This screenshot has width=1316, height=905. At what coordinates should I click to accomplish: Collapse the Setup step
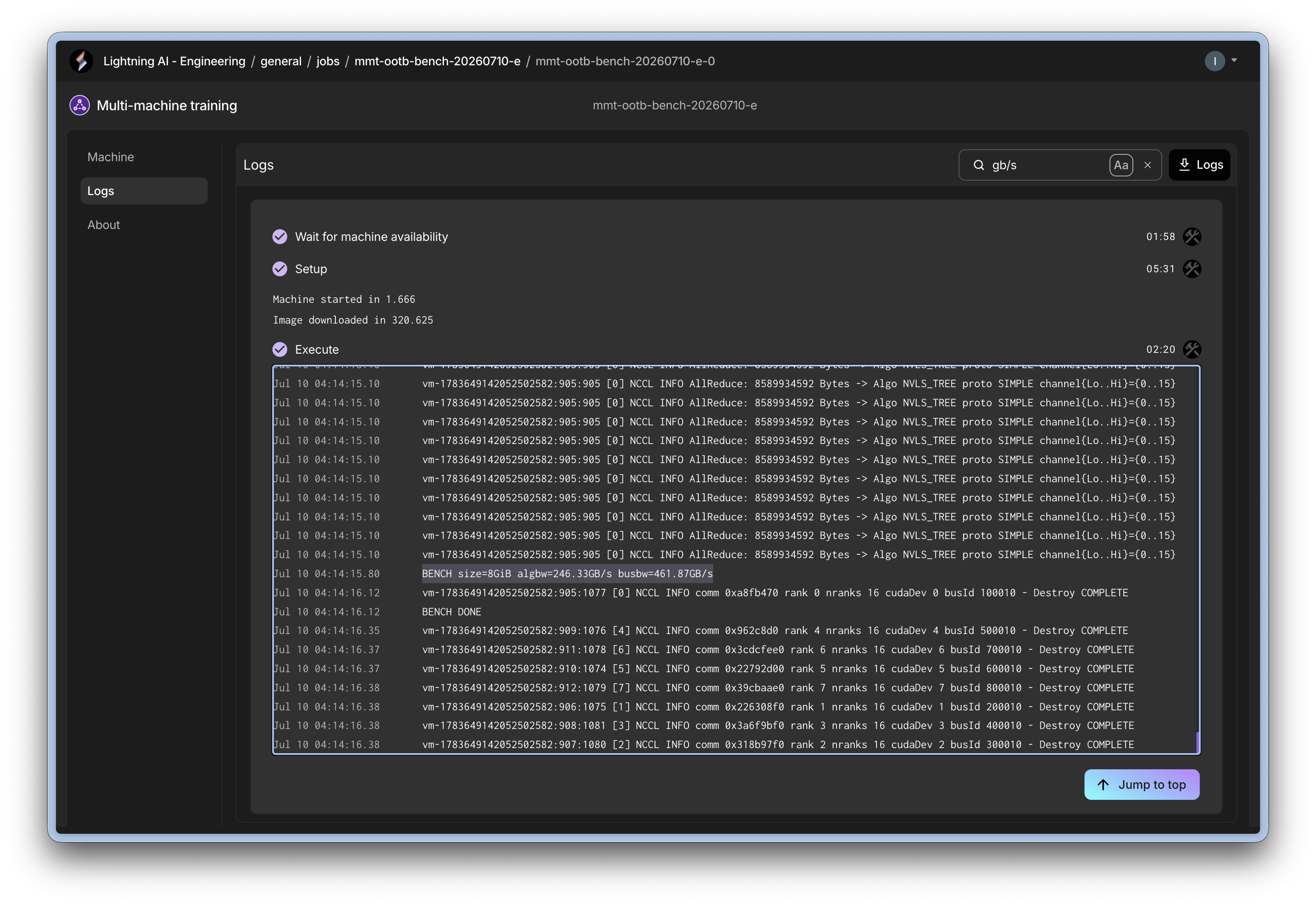311,269
